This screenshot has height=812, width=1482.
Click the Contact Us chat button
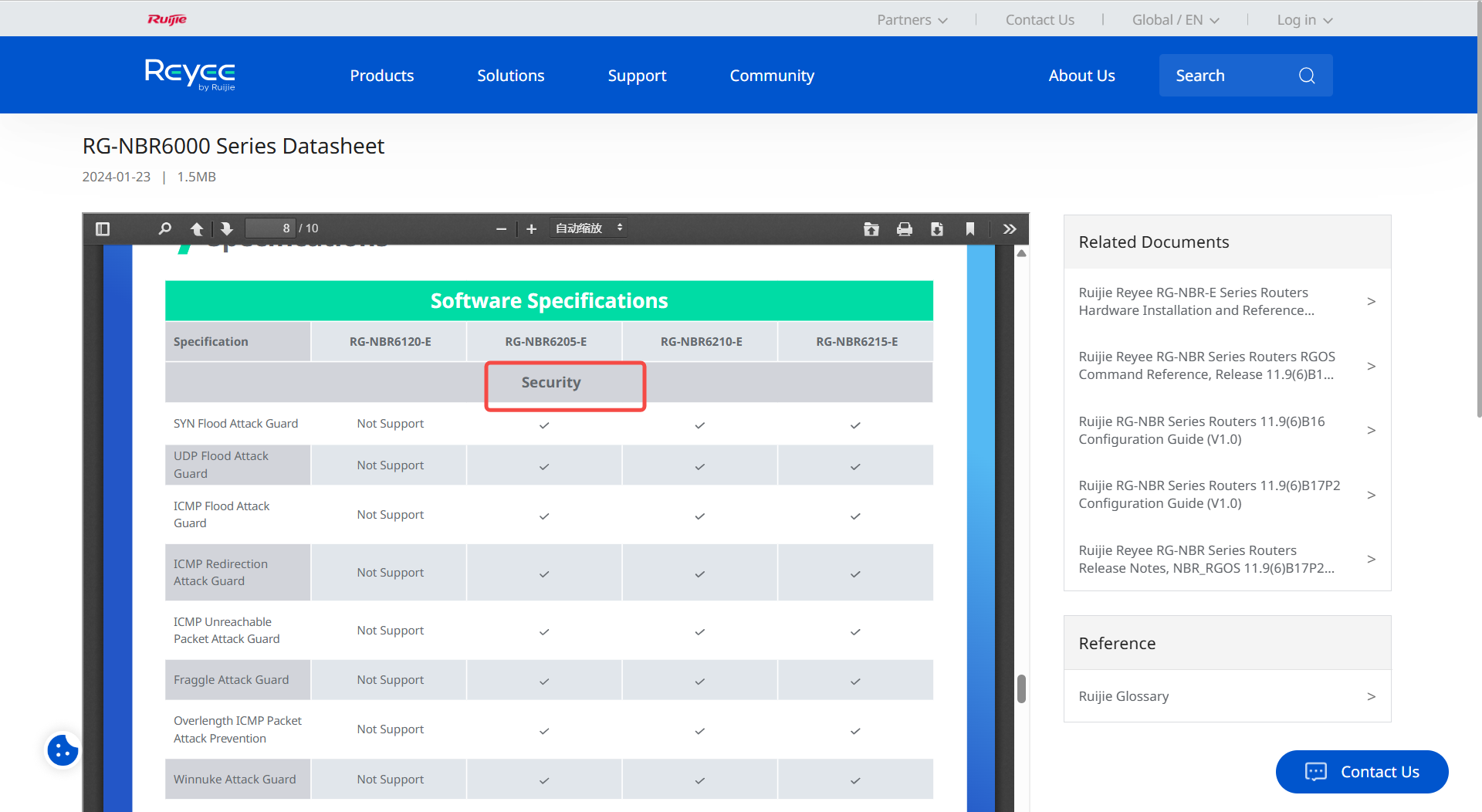point(1362,772)
